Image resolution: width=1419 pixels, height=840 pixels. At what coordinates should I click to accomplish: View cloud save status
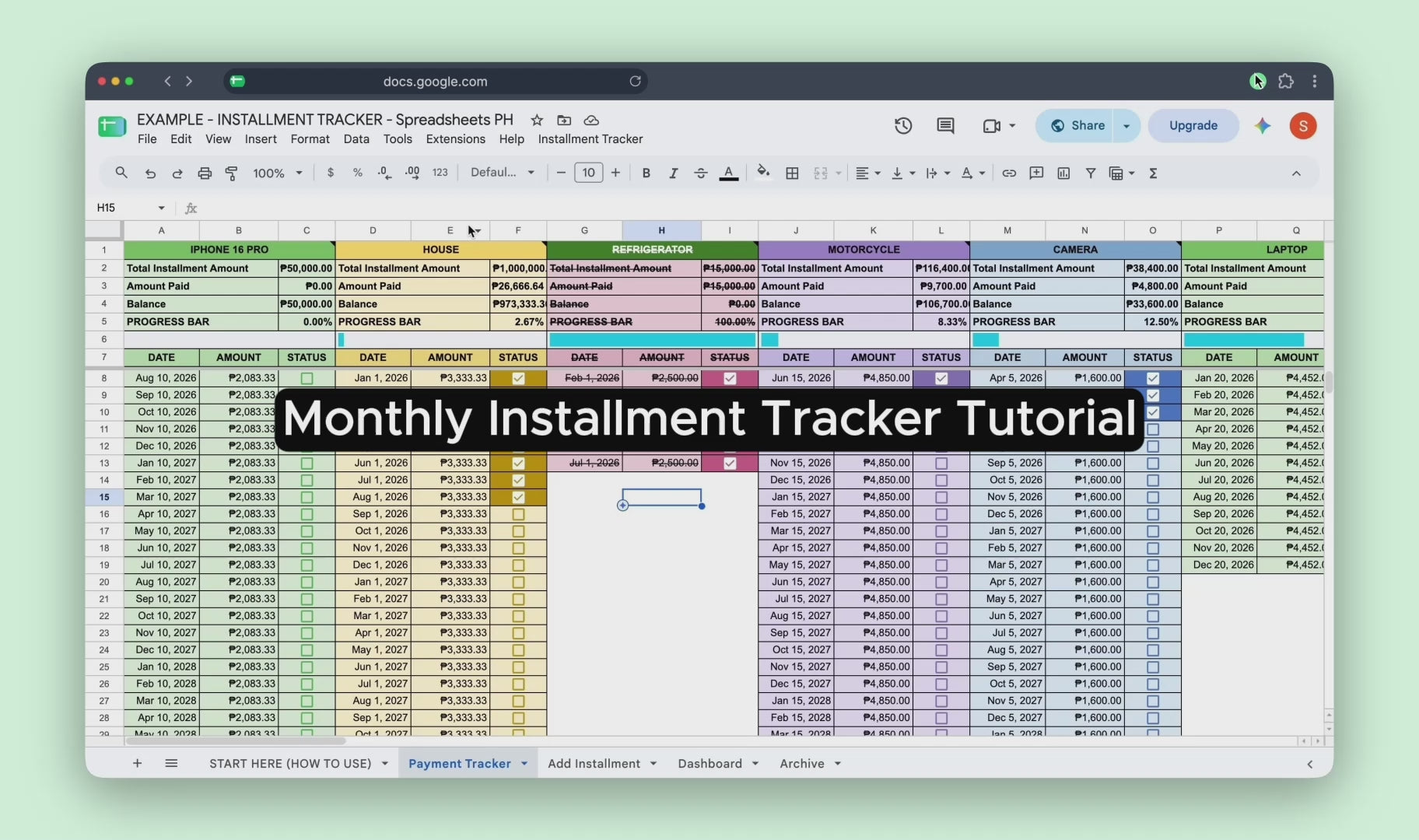[591, 120]
